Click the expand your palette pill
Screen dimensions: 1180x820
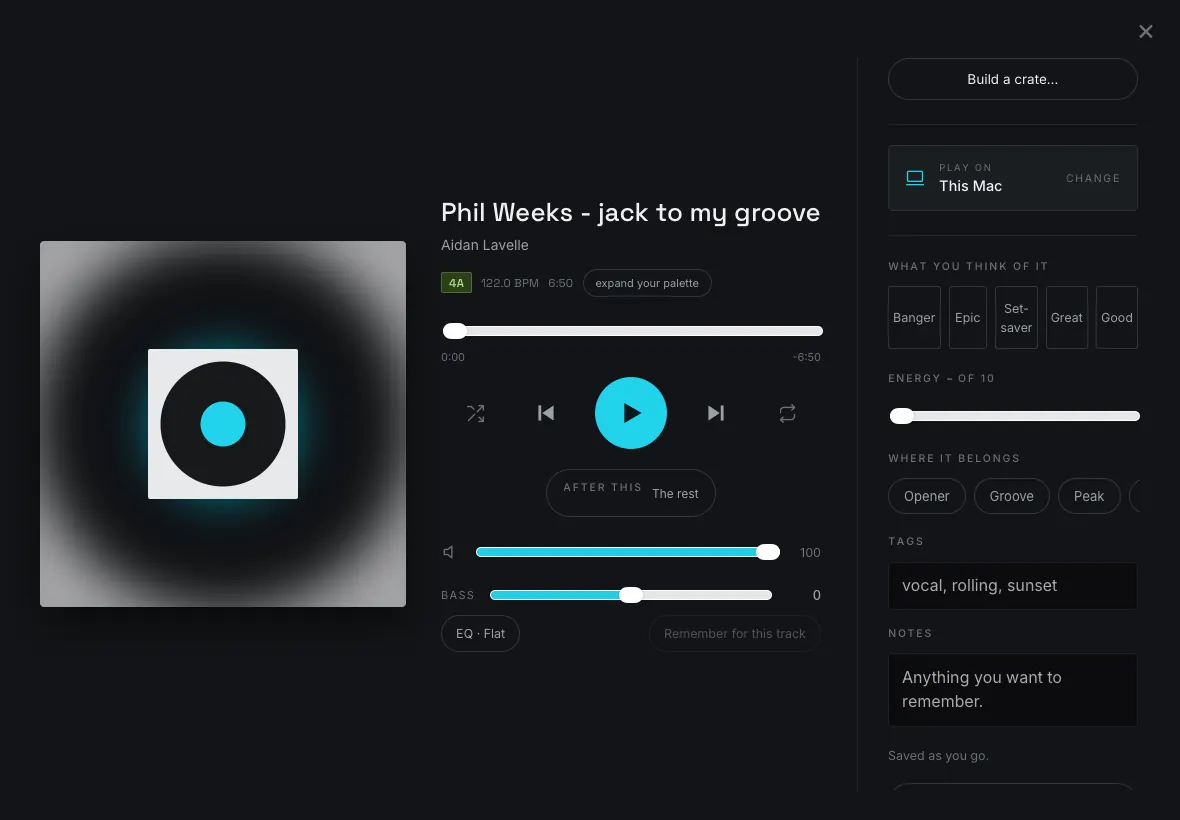(647, 283)
